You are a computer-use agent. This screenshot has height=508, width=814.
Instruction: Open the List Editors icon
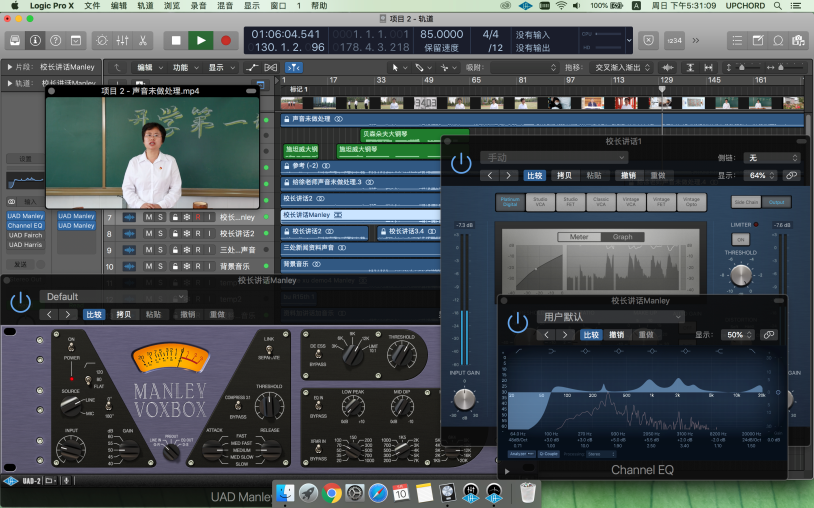[737, 40]
